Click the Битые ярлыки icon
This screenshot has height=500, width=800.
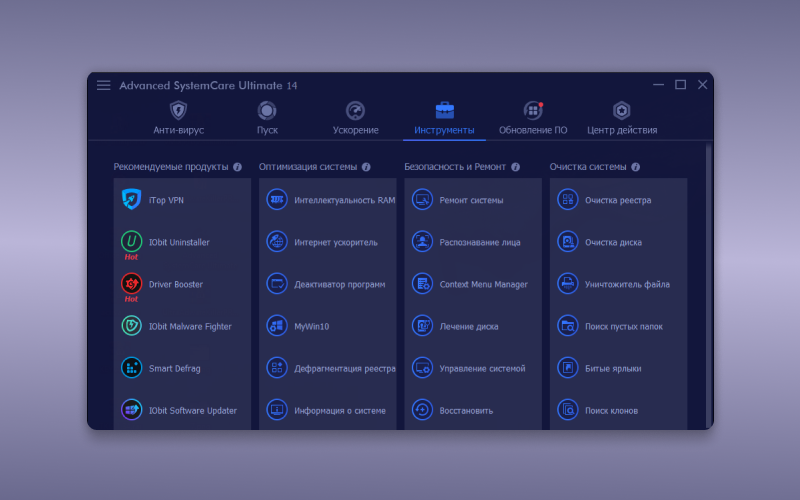pos(568,367)
